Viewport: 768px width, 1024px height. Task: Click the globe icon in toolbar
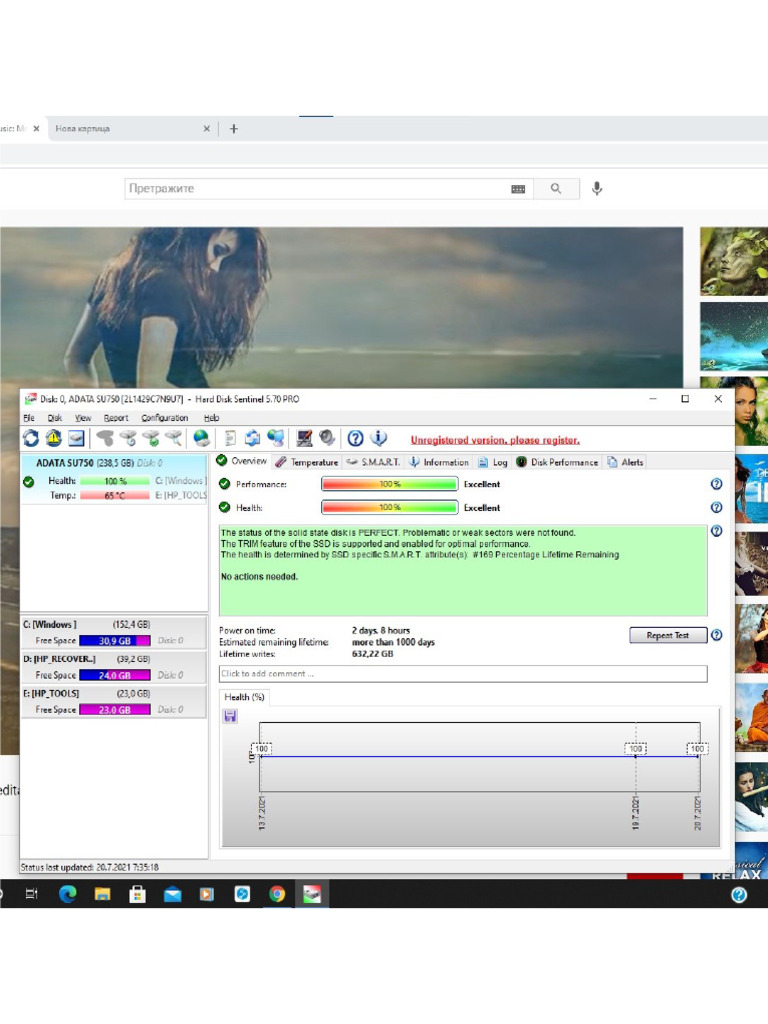[x=201, y=438]
